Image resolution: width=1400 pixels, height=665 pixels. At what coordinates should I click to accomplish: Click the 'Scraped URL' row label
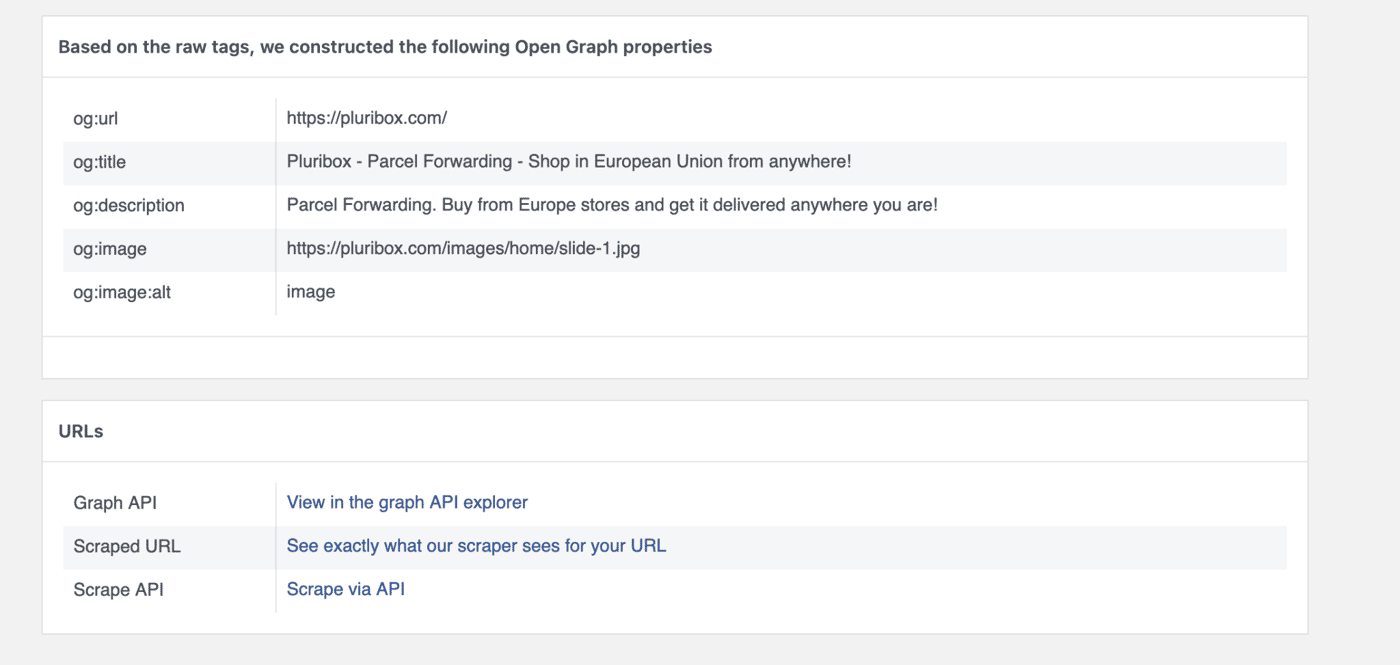(127, 547)
